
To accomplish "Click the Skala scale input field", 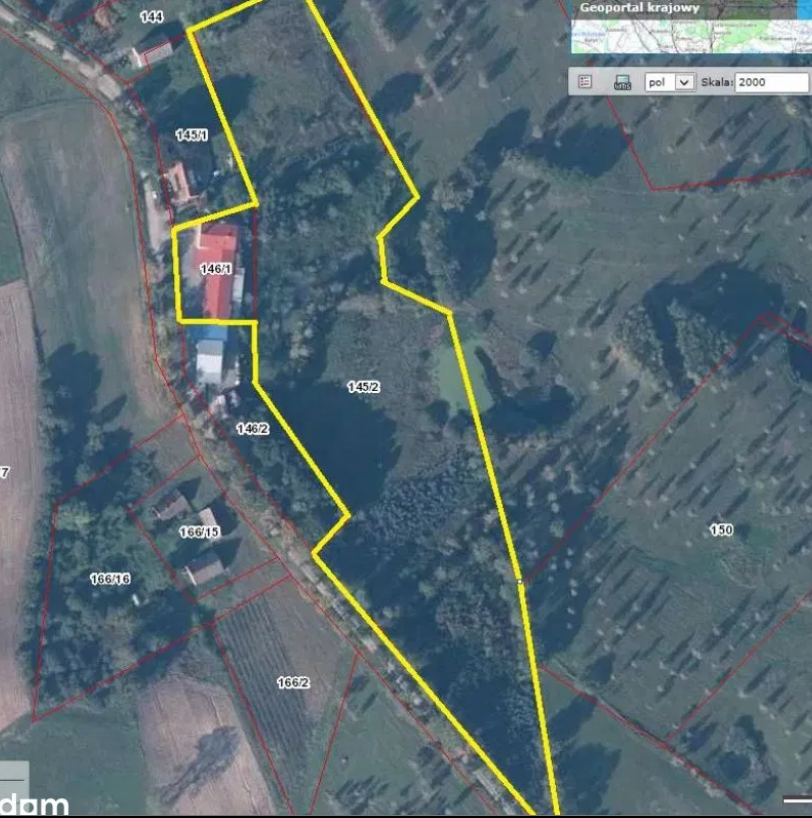I will coord(772,82).
